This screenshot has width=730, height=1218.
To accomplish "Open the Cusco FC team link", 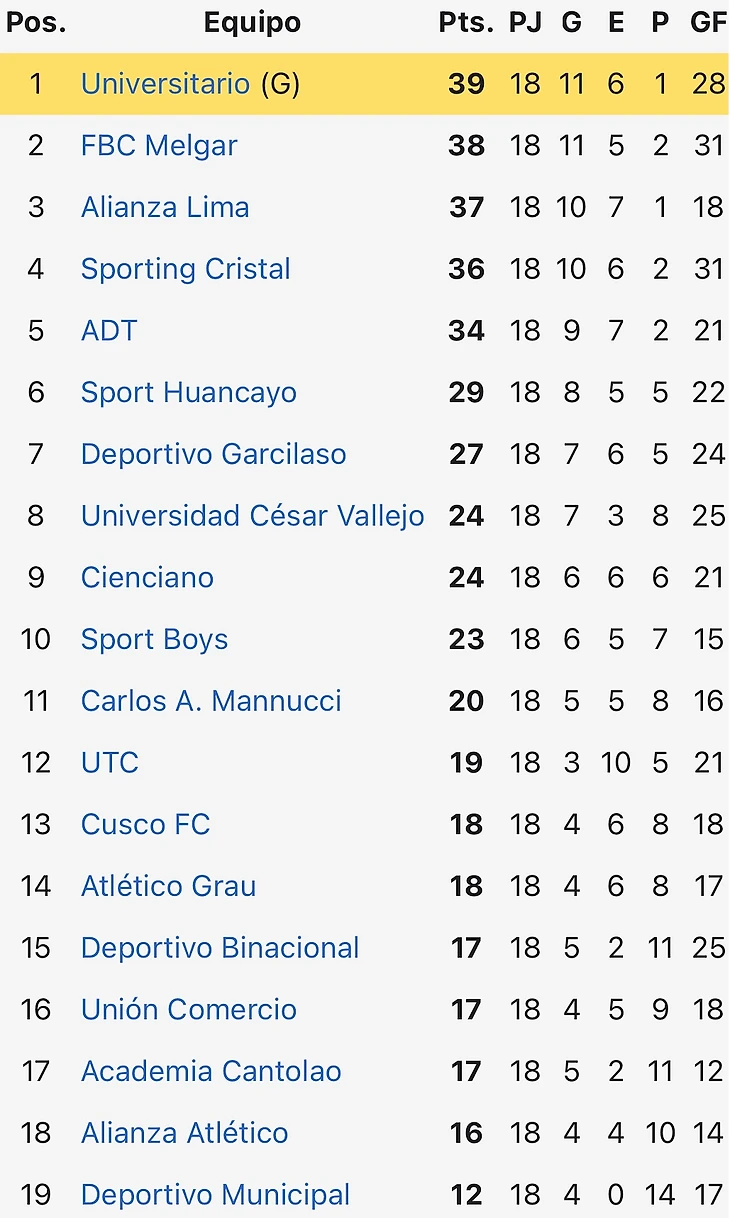I will 146,825.
